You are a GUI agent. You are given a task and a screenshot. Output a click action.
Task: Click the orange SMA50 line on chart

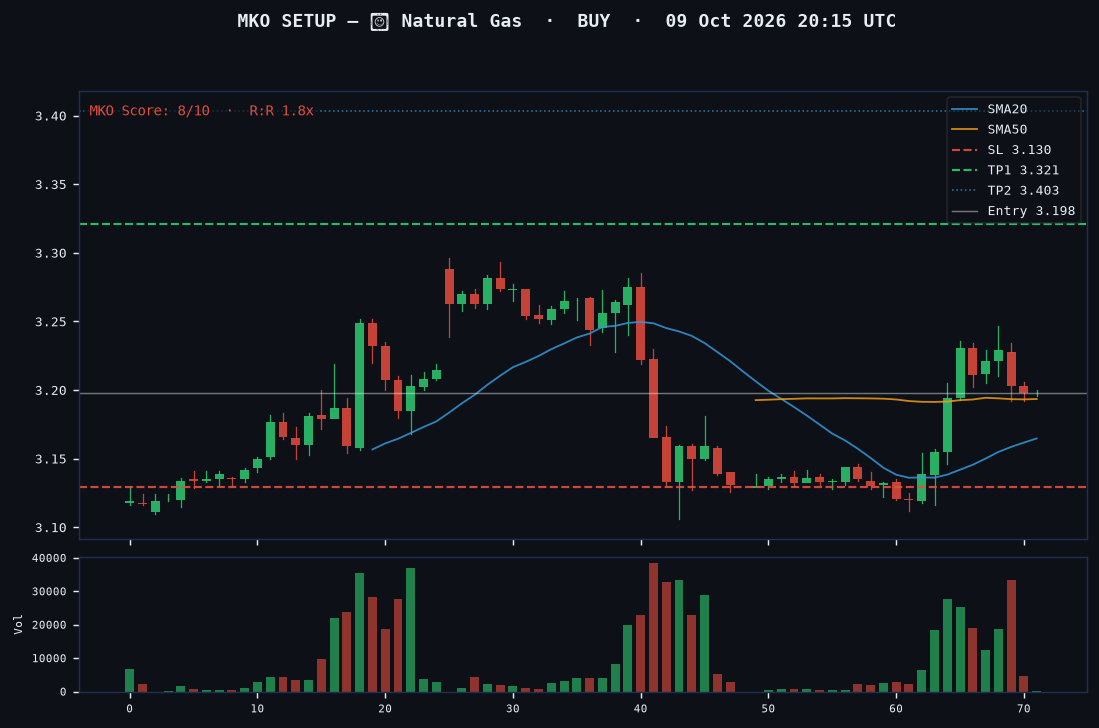[x=896, y=399]
